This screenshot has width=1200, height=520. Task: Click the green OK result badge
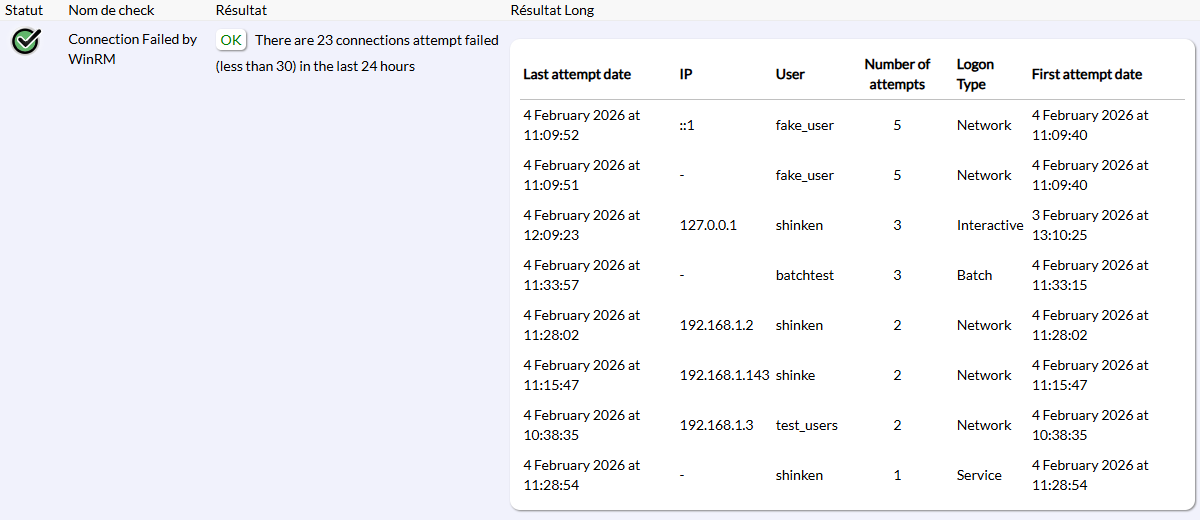click(x=231, y=40)
